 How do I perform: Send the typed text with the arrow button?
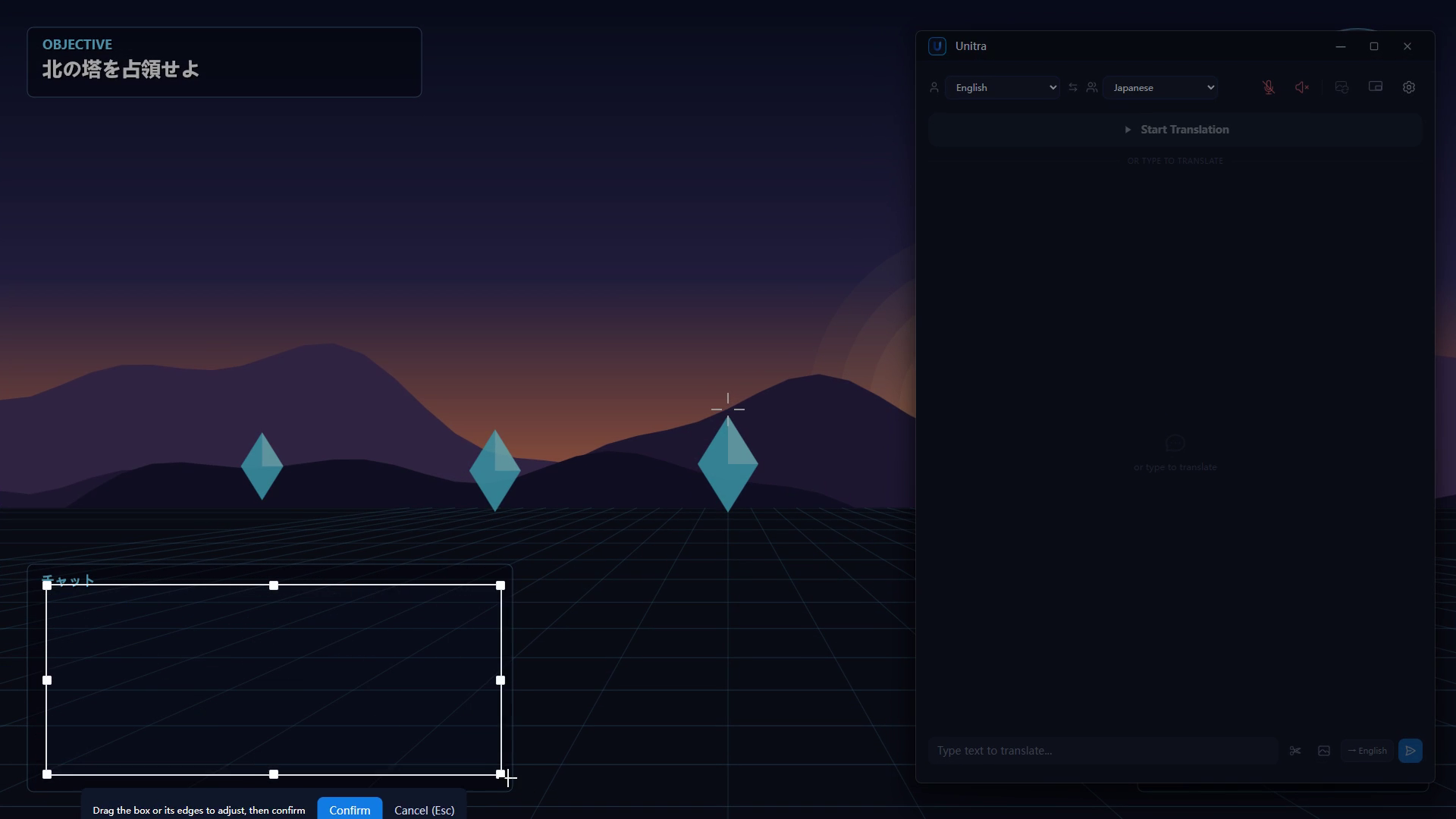tap(1410, 751)
